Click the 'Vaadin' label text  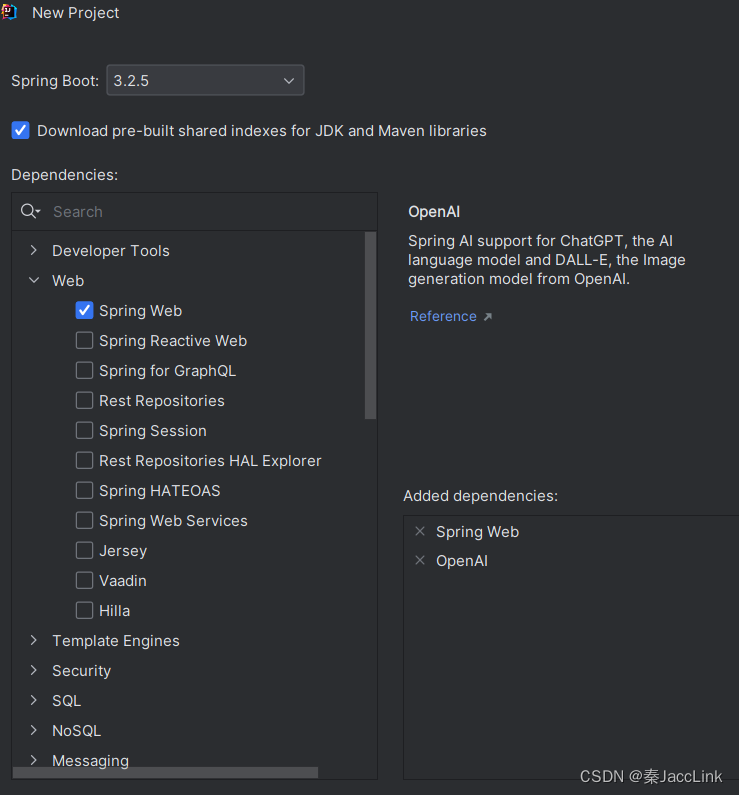(x=123, y=581)
